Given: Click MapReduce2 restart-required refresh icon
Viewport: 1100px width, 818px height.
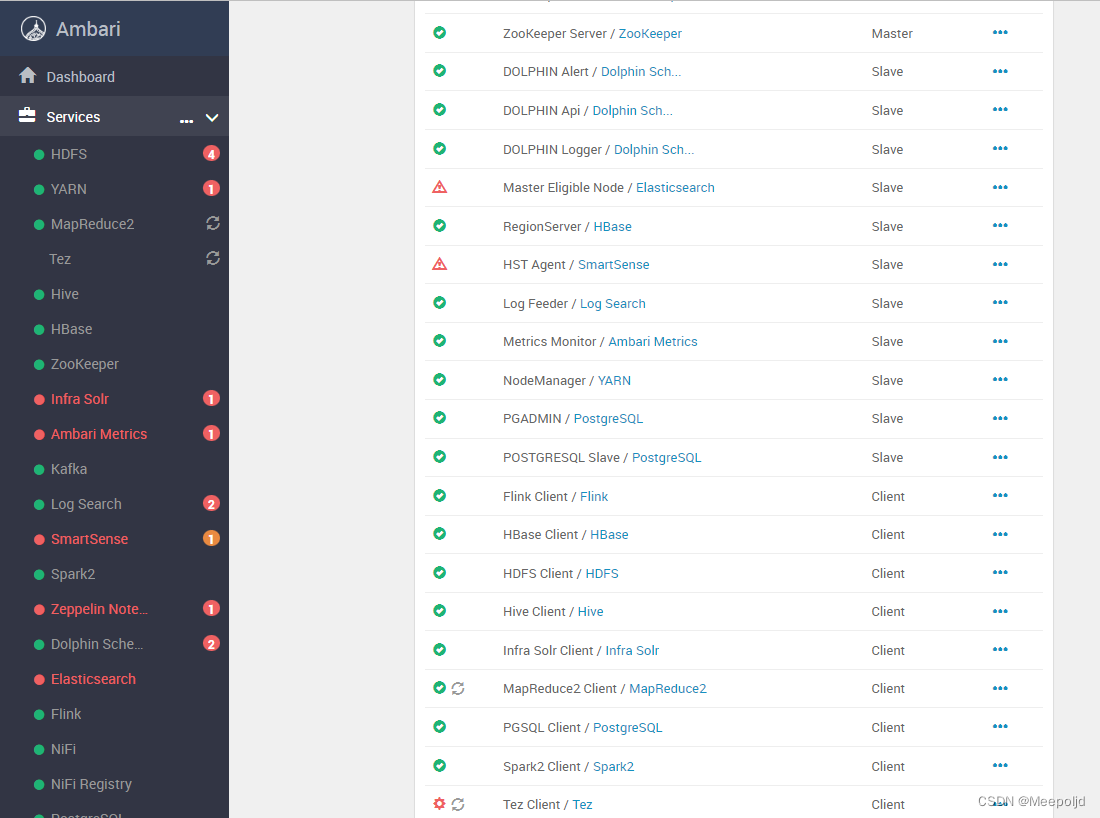Looking at the screenshot, I should [x=213, y=223].
